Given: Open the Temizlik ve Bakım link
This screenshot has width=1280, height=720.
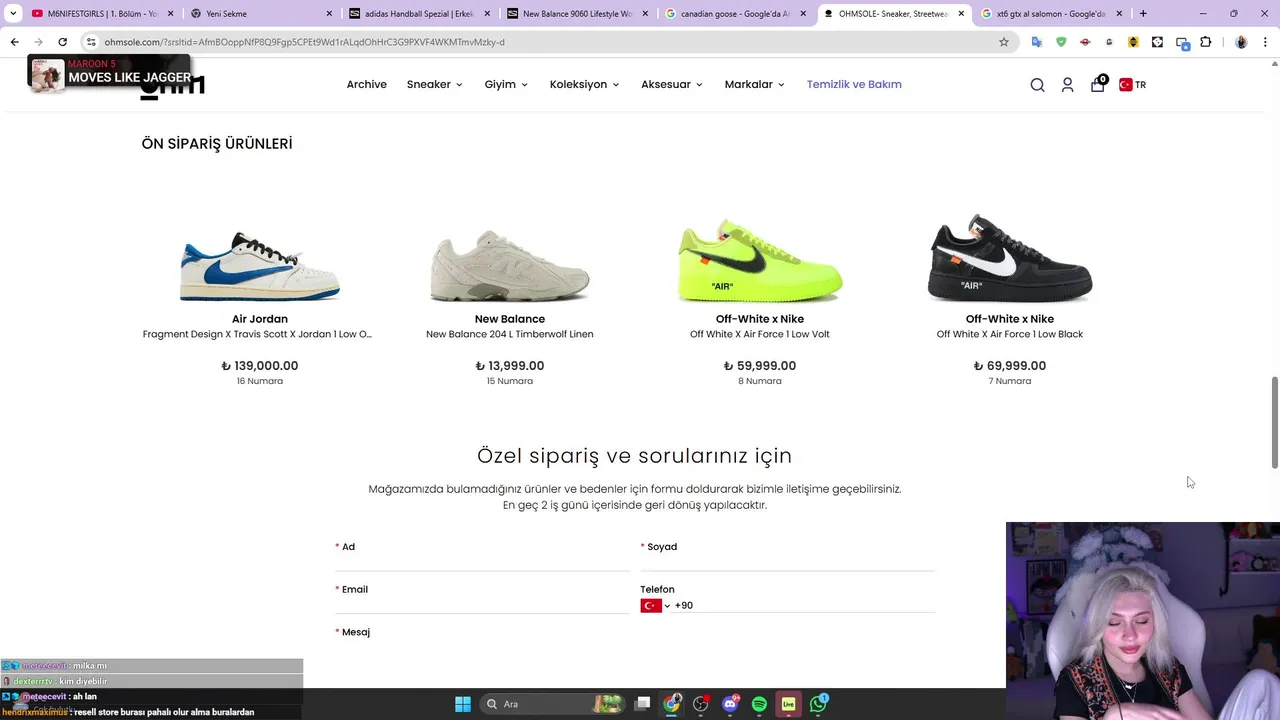Looking at the screenshot, I should [854, 85].
